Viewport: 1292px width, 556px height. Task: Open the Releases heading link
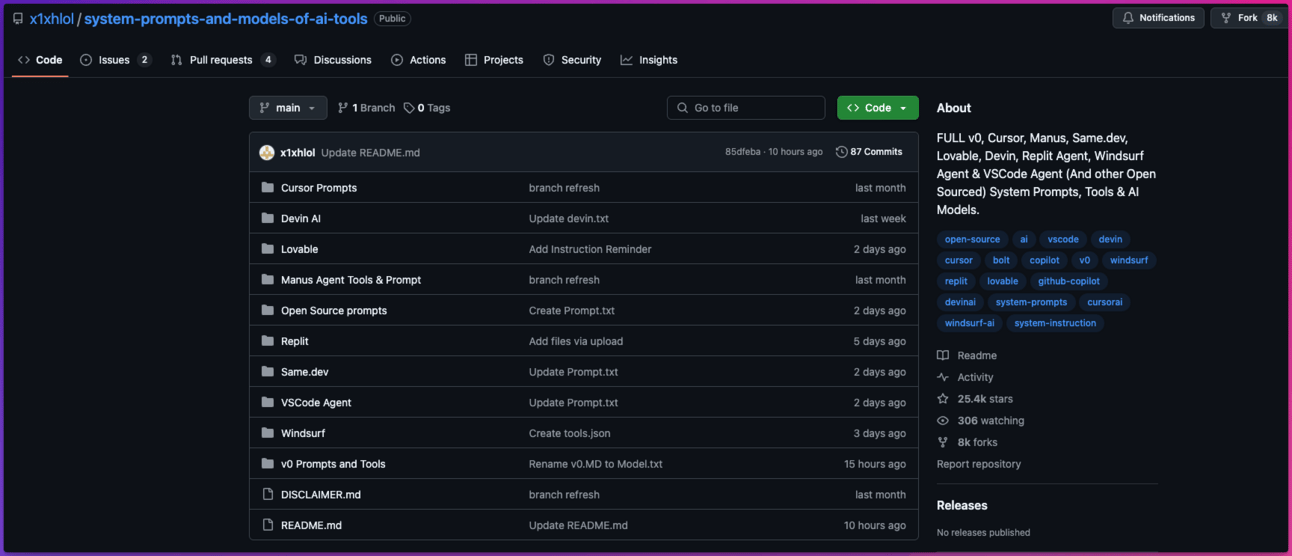pos(962,505)
